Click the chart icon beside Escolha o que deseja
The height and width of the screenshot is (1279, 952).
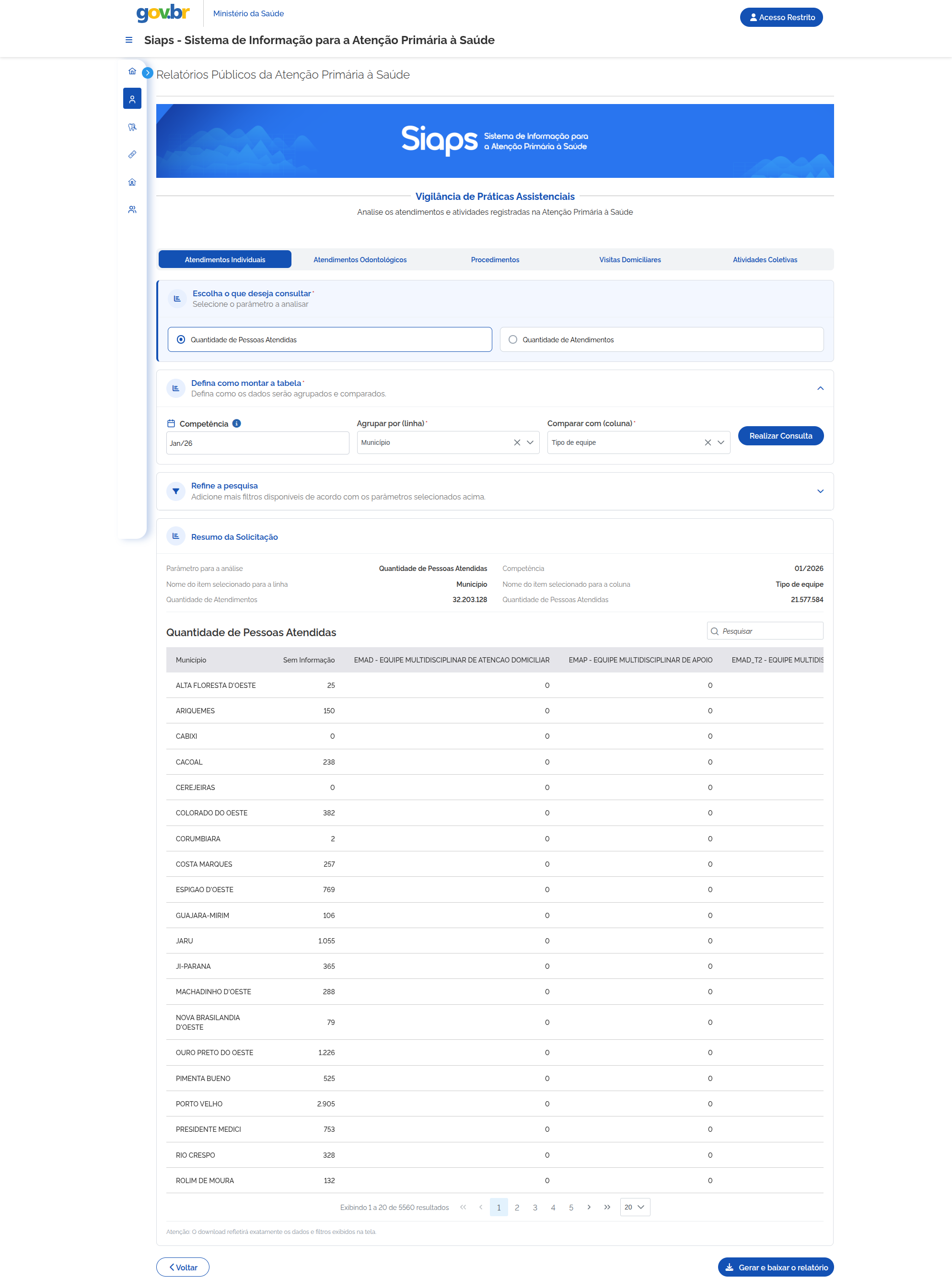(177, 299)
